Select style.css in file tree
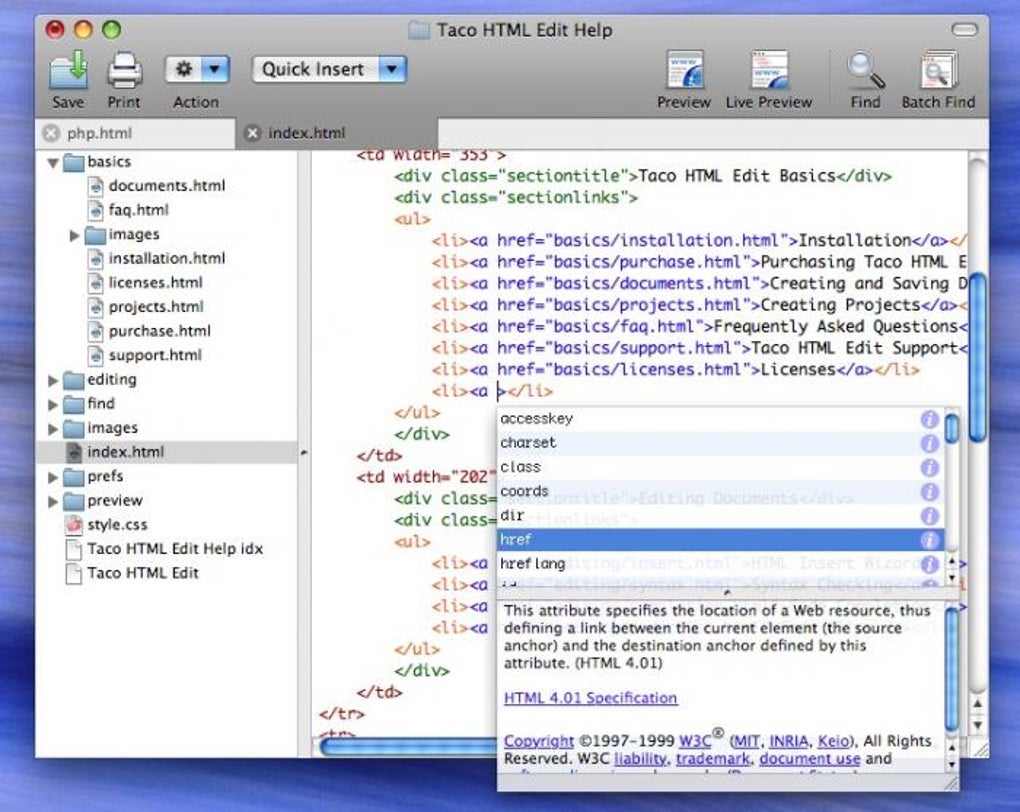The height and width of the screenshot is (812, 1020). point(117,524)
